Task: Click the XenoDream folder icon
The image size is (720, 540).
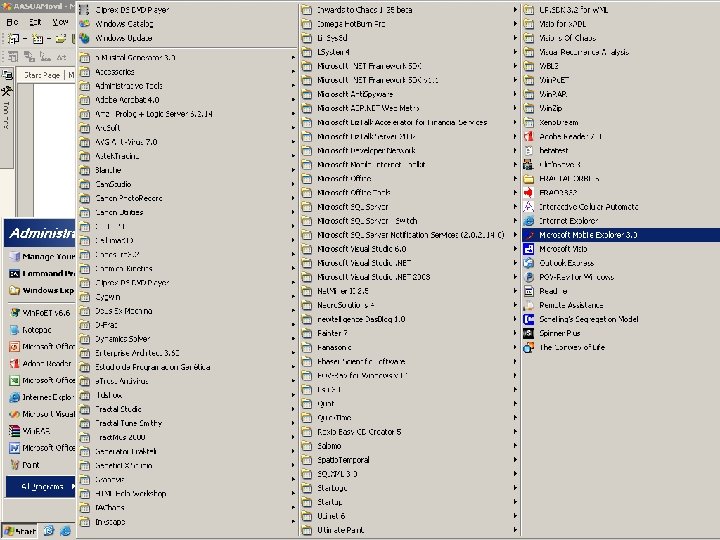Action: pyautogui.click(x=529, y=123)
